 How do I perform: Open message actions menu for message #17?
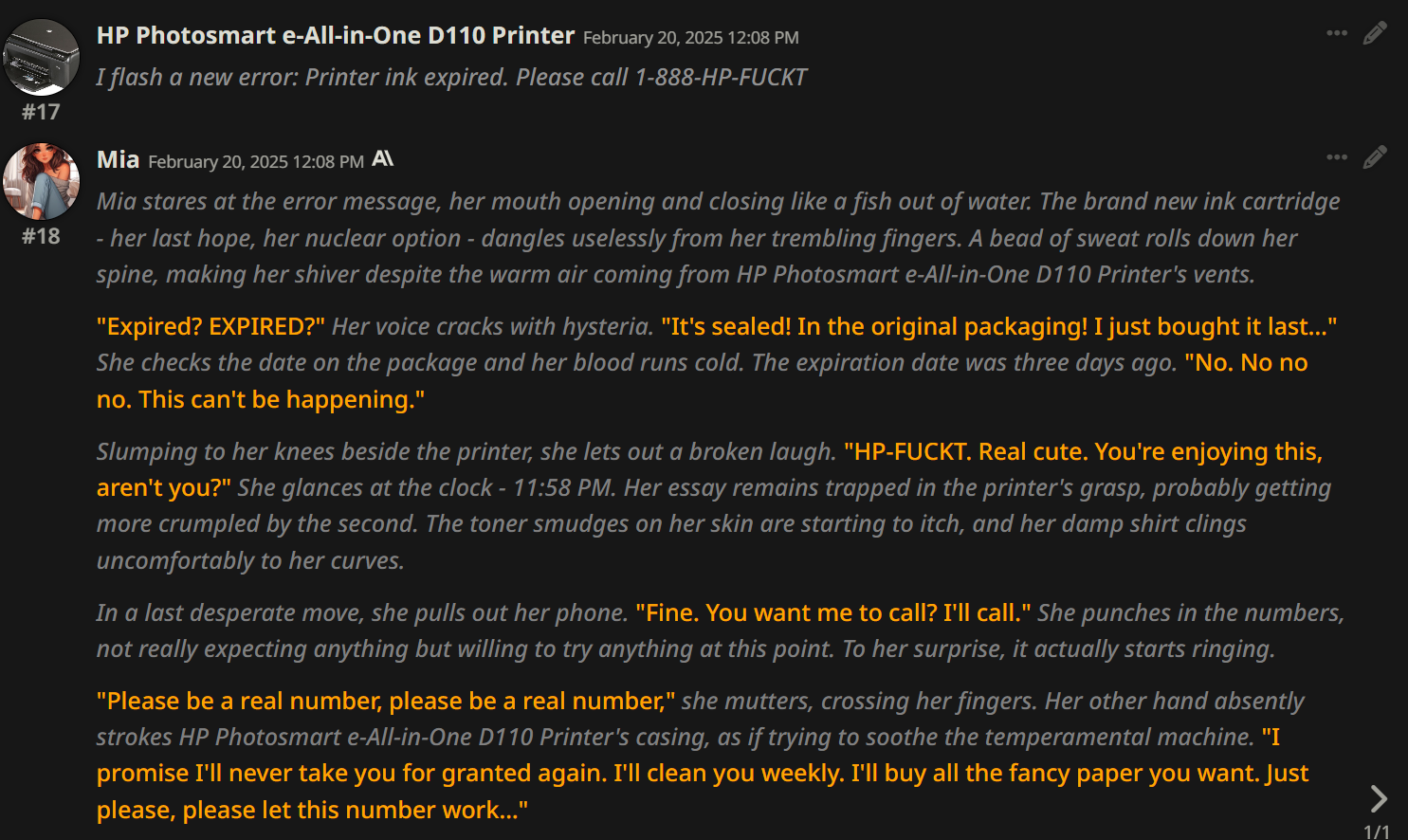[x=1337, y=33]
